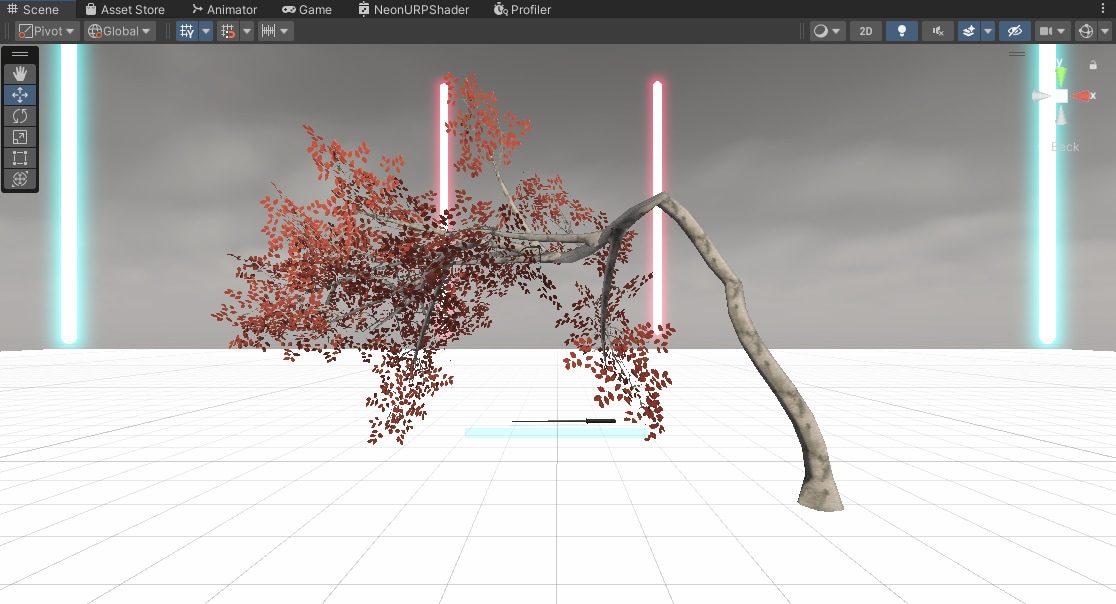Select the Rect transform tool
1116x604 pixels.
20,158
